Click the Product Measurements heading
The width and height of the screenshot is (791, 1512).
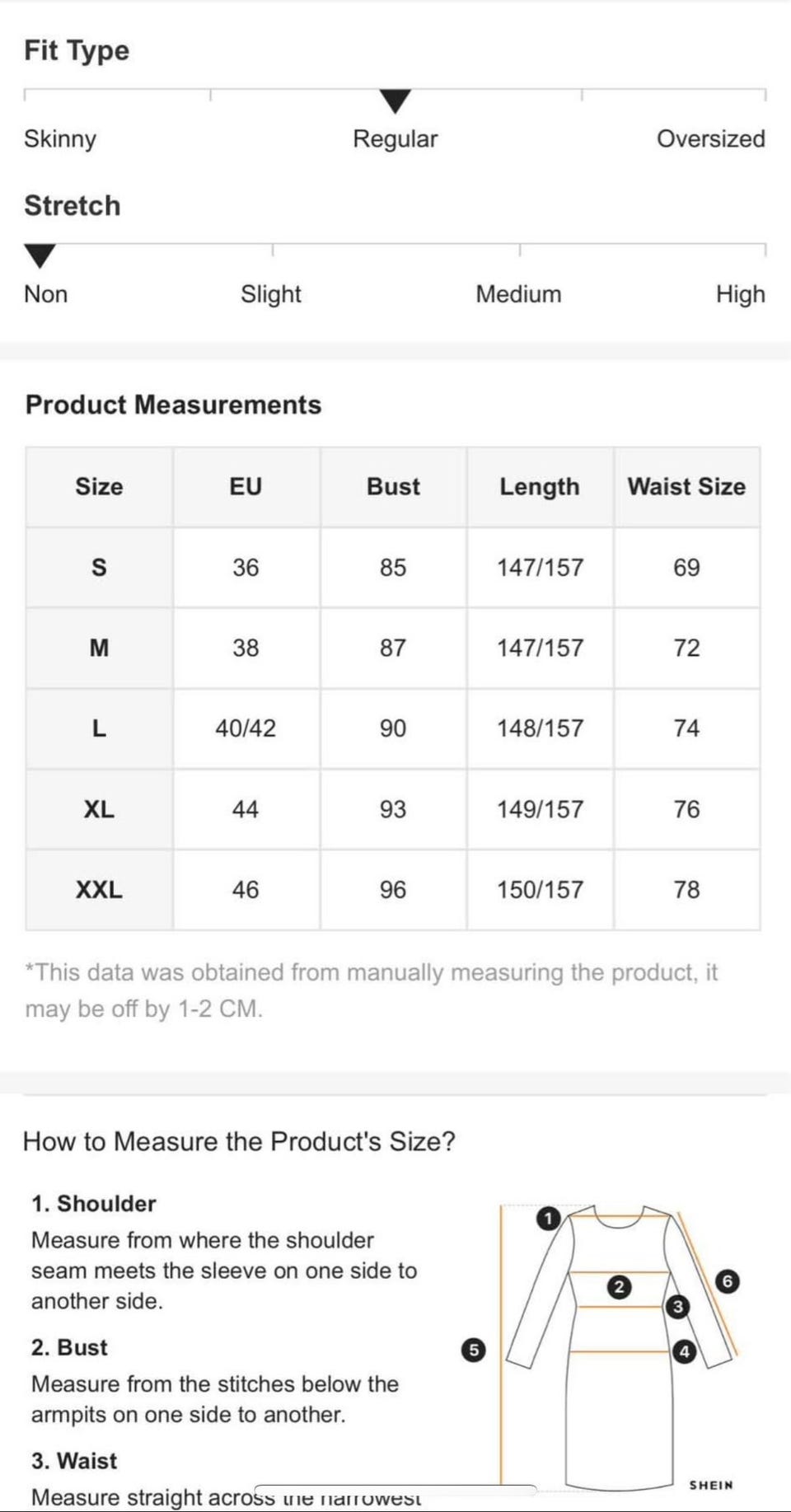click(173, 405)
